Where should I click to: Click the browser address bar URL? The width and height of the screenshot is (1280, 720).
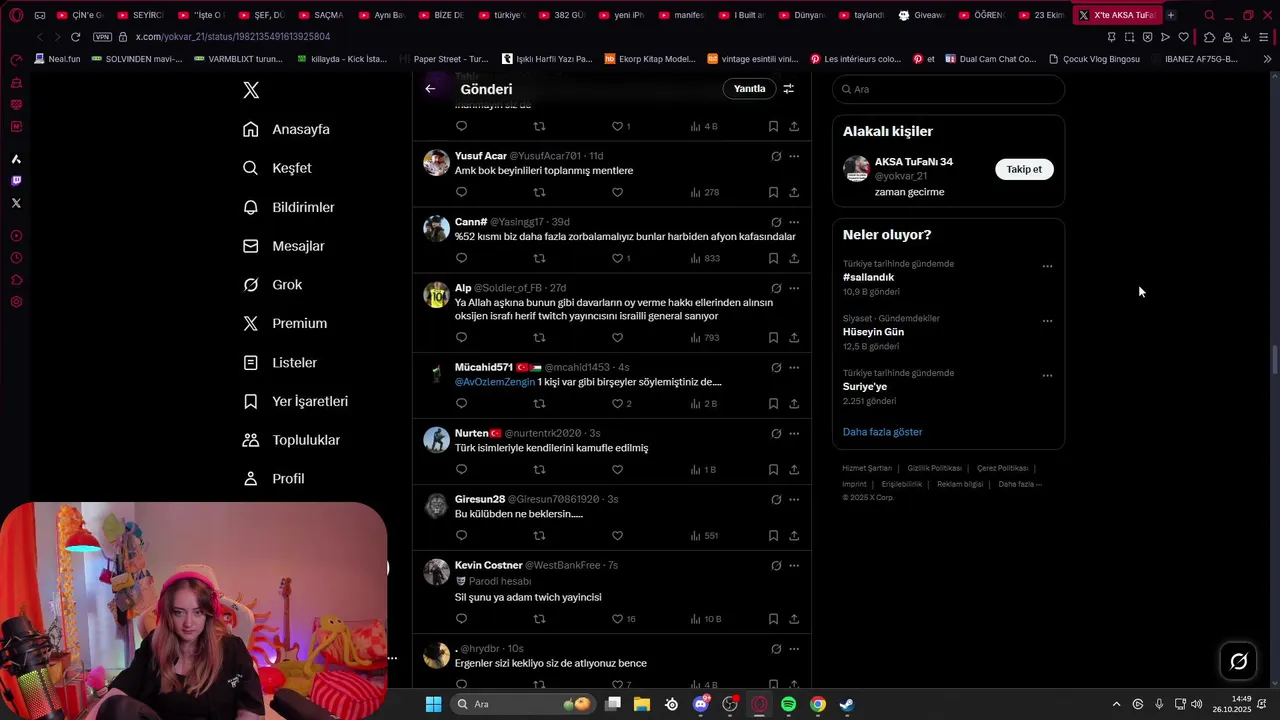[232, 37]
